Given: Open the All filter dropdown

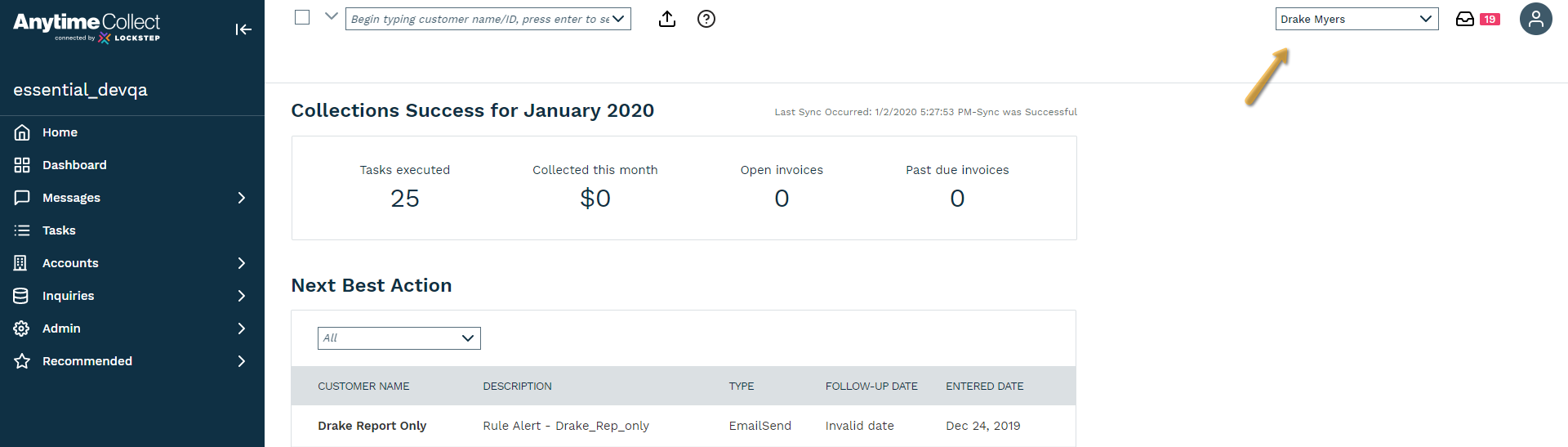Looking at the screenshot, I should click(399, 338).
